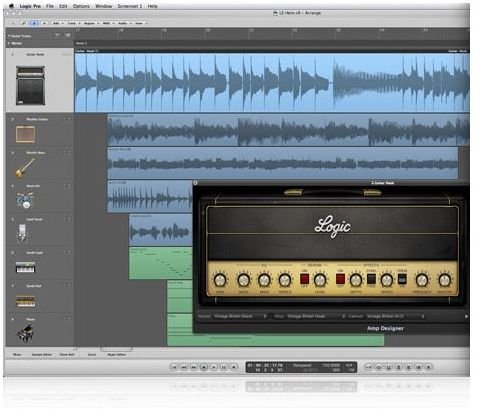Select the Rhythm Guitar track combo amp icon
Viewport: 480px width, 409px height.
(25, 134)
